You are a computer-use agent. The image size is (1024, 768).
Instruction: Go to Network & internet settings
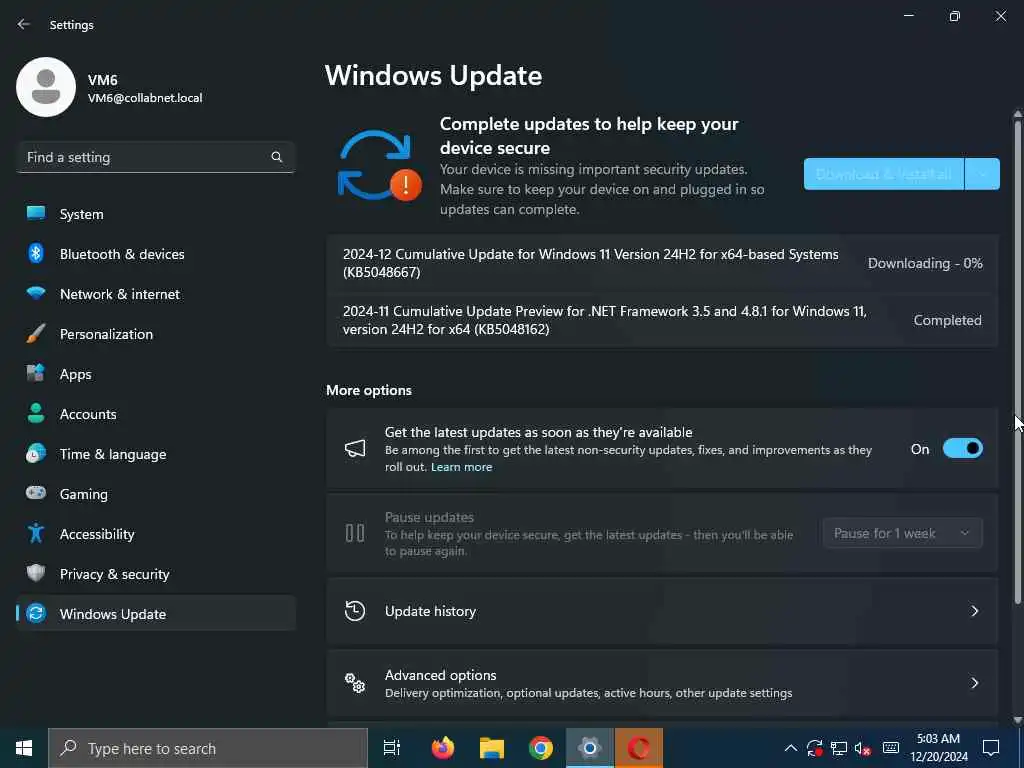(x=156, y=294)
